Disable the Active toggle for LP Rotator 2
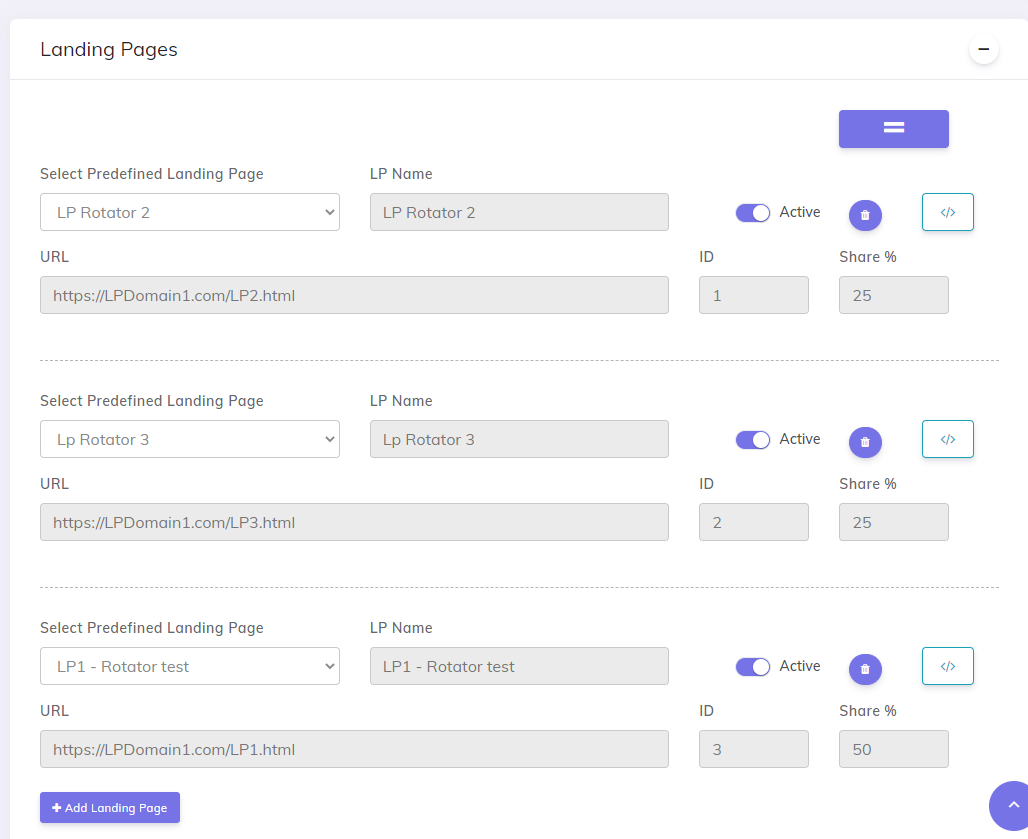1028x839 pixels. pos(752,213)
